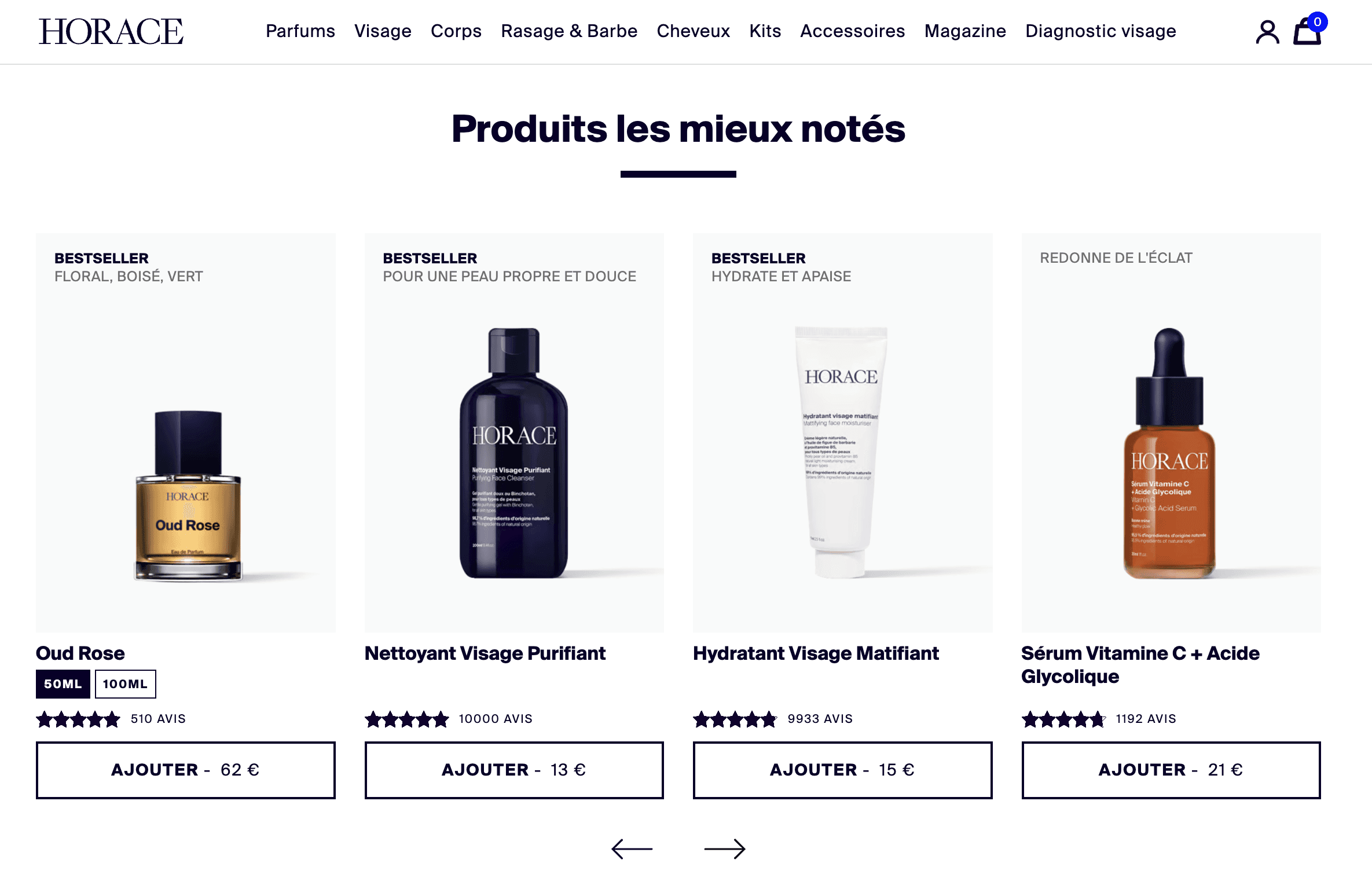Viewport: 1372px width, 878px height.
Task: Go to previous products with left arrow
Action: (x=632, y=849)
